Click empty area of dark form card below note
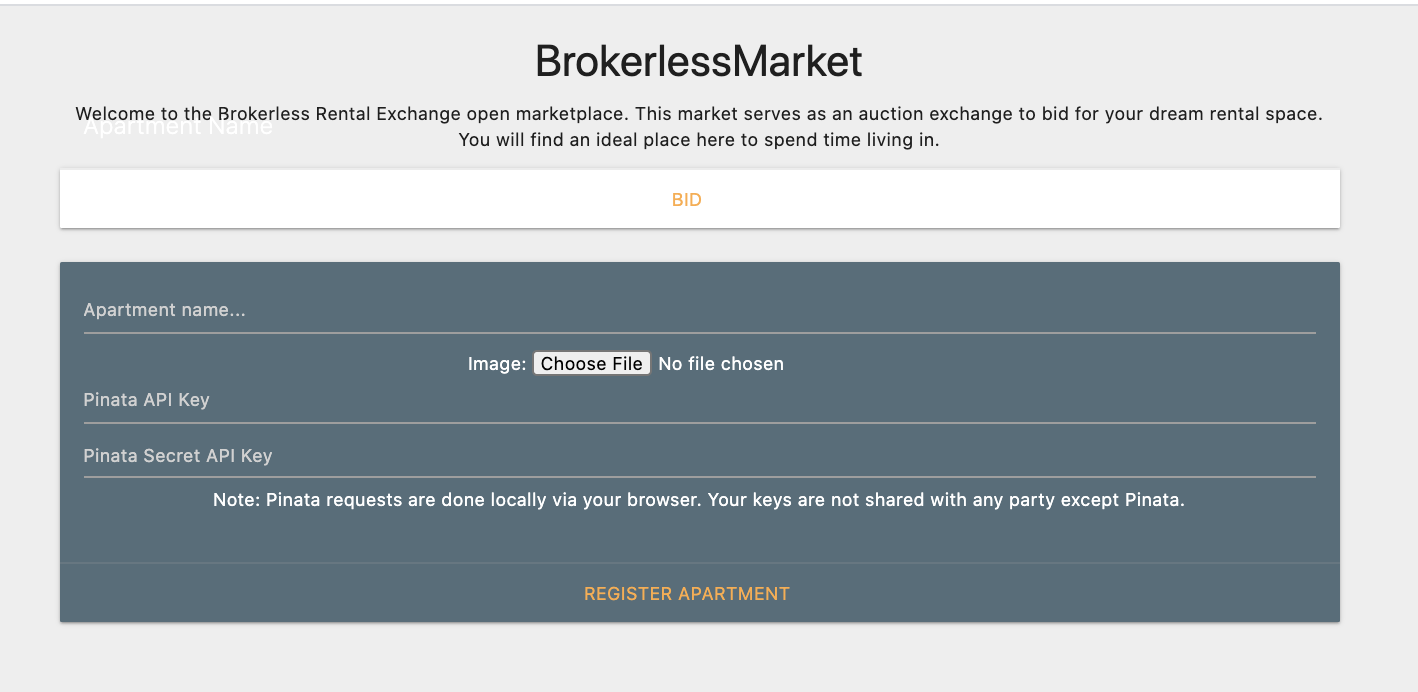This screenshot has height=692, width=1418. (699, 538)
